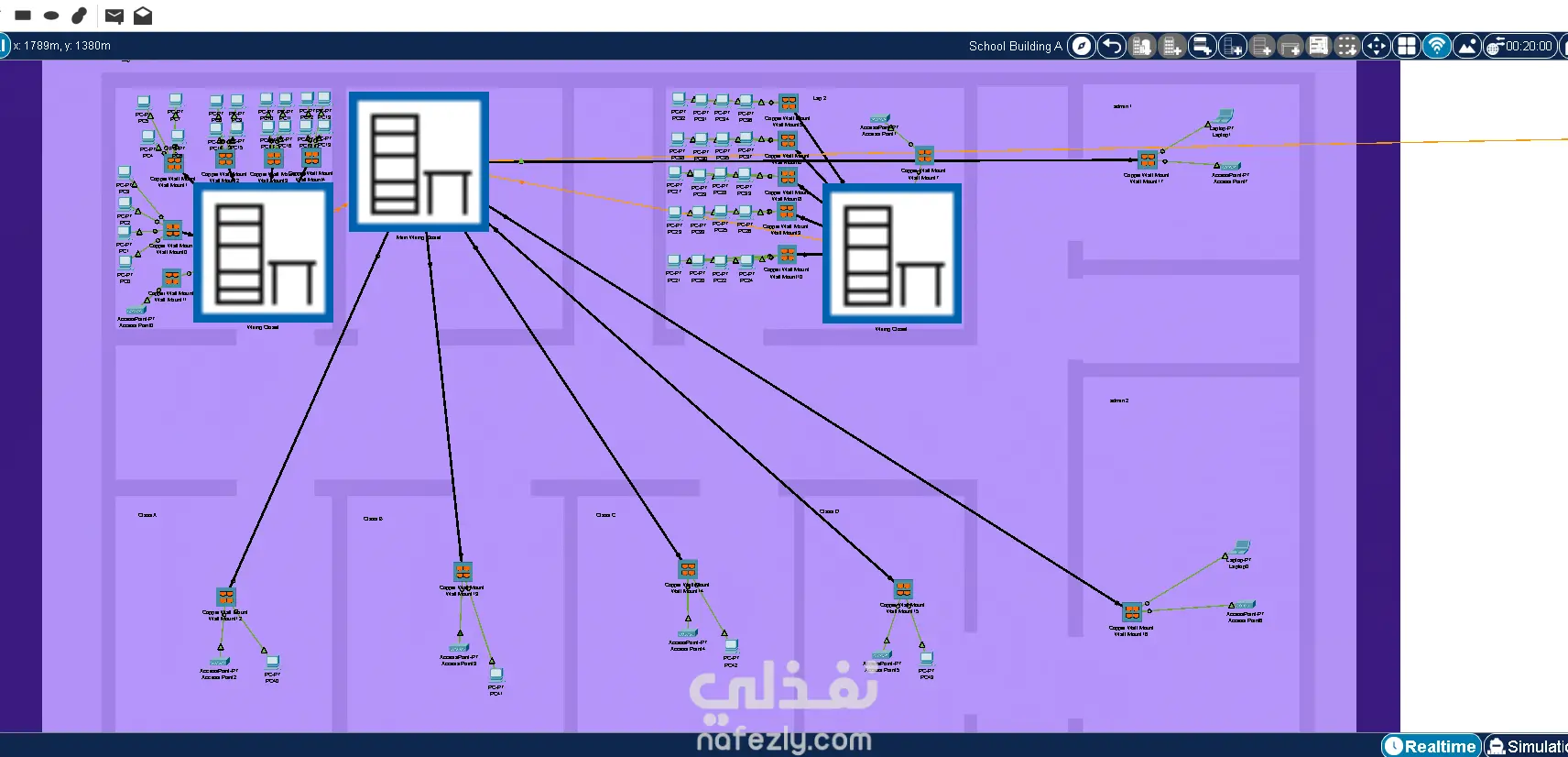Create a New Closet from toolbar

click(x=1202, y=46)
